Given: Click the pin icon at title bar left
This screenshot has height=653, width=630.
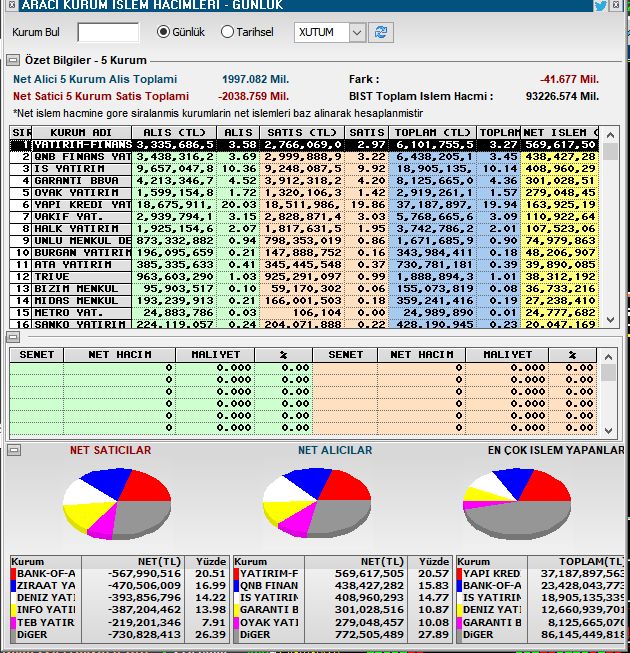Looking at the screenshot, I should click(x=12, y=5).
